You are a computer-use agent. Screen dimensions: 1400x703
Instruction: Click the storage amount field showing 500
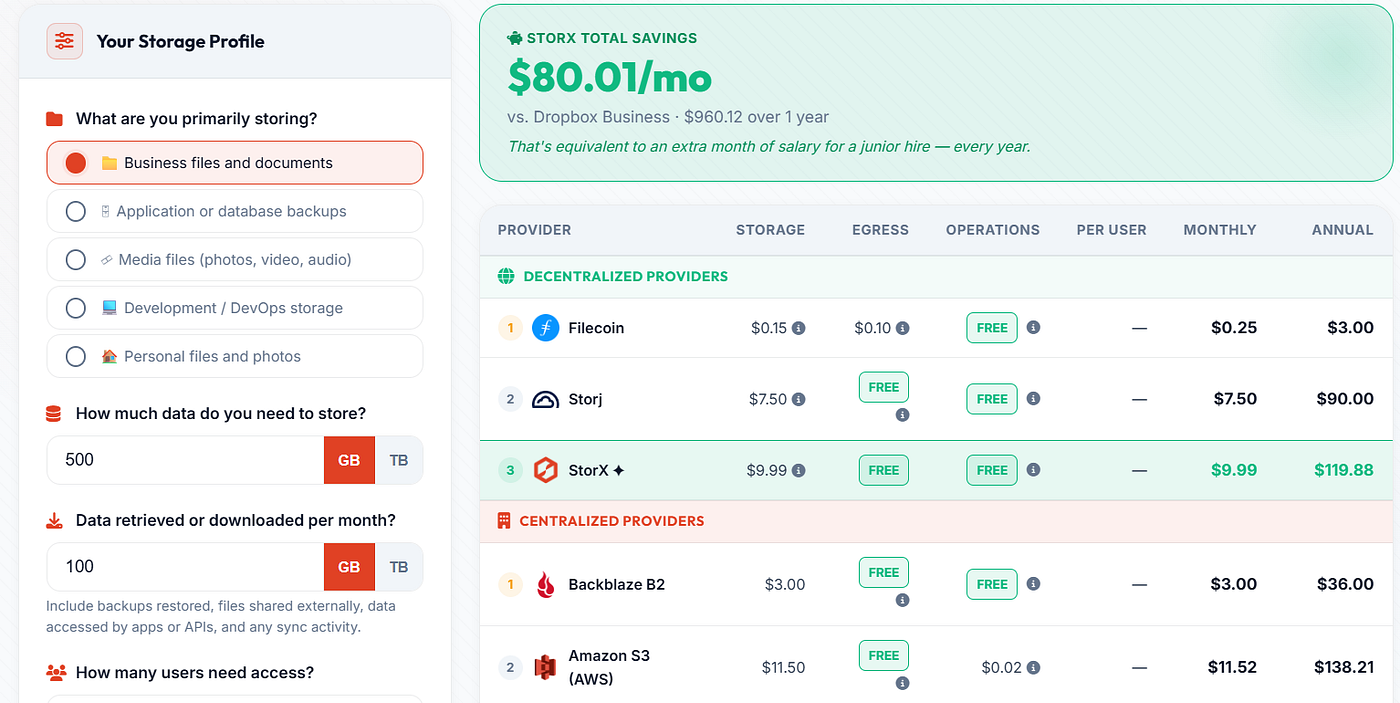tap(186, 460)
